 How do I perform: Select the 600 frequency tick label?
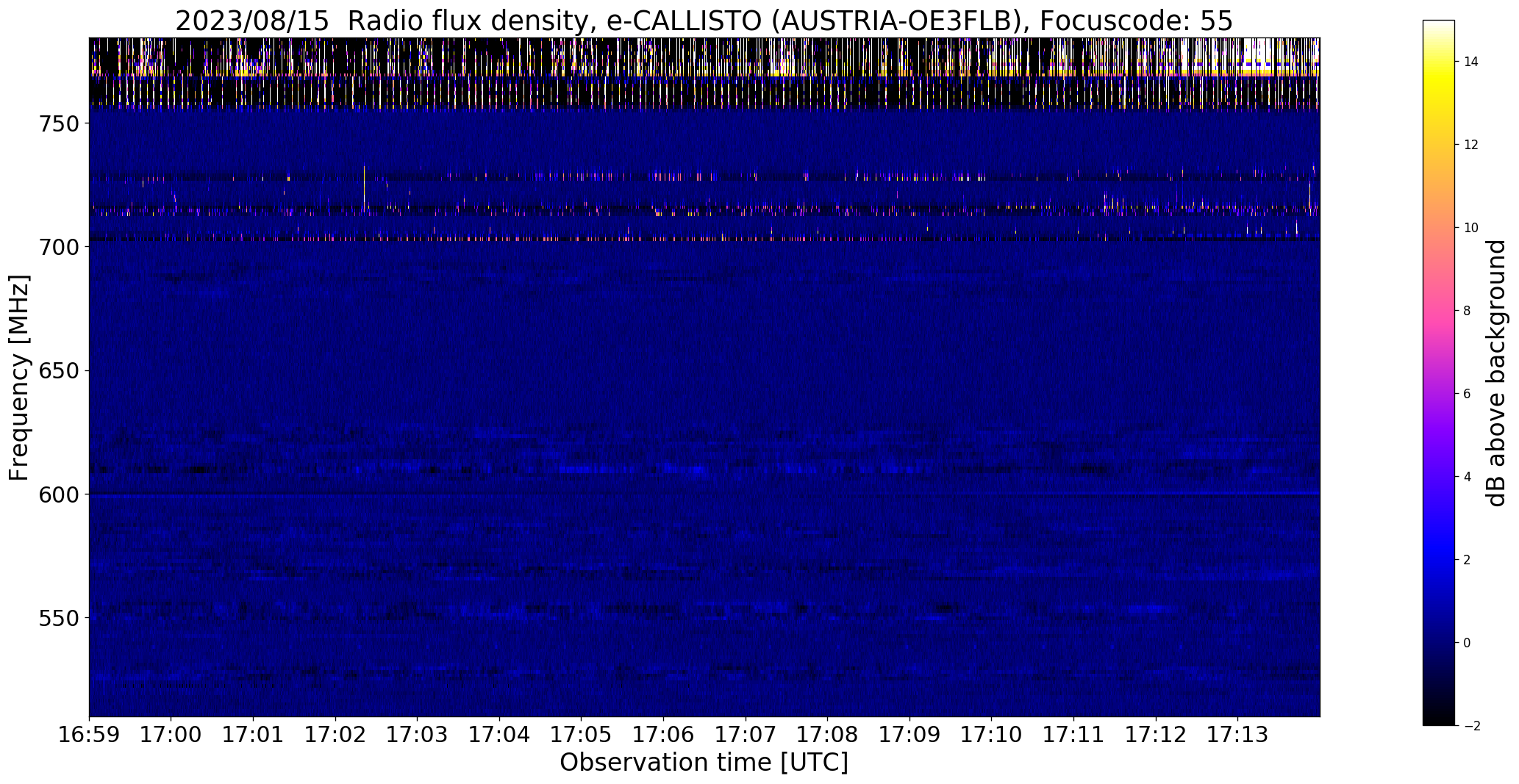[x=57, y=495]
